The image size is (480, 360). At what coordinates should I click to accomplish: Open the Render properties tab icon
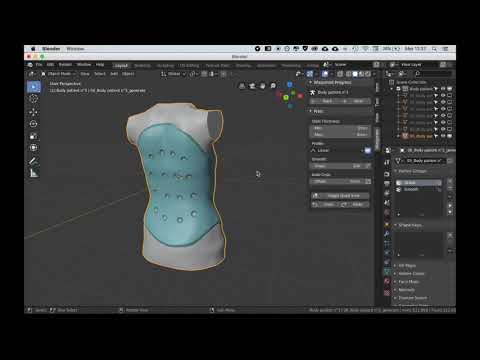(x=387, y=174)
